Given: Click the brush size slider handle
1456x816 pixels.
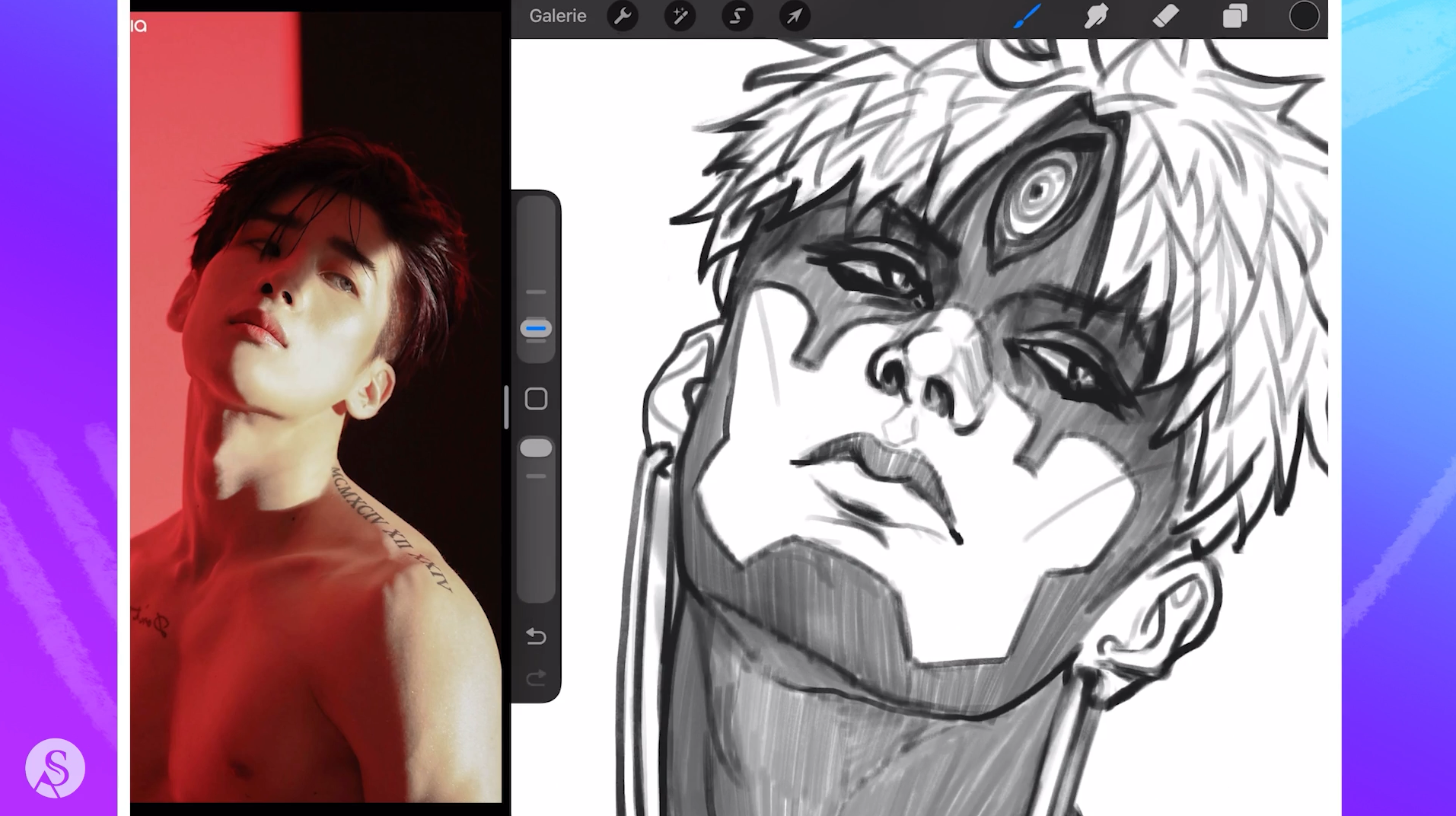Looking at the screenshot, I should (536, 329).
